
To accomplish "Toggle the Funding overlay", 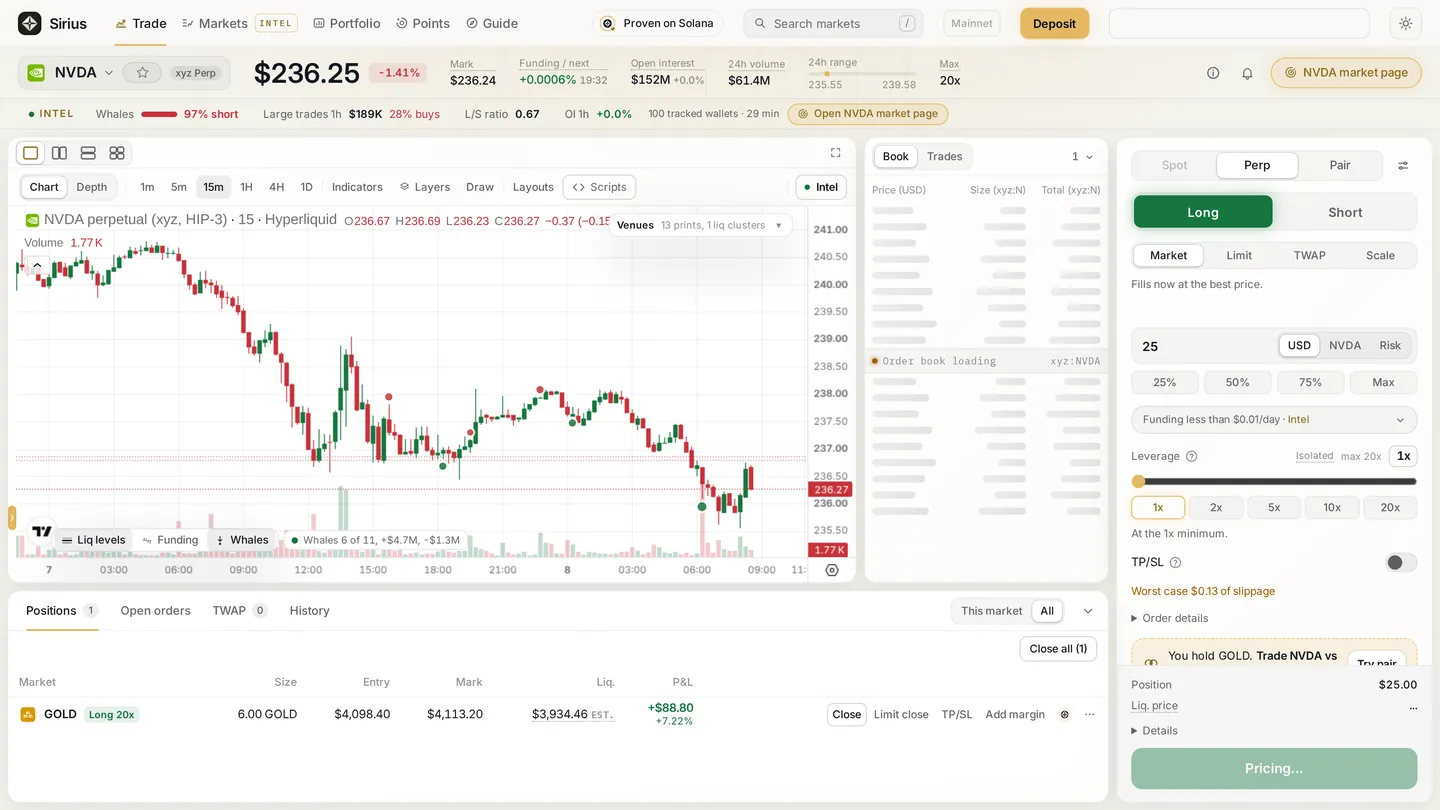I will coord(170,540).
